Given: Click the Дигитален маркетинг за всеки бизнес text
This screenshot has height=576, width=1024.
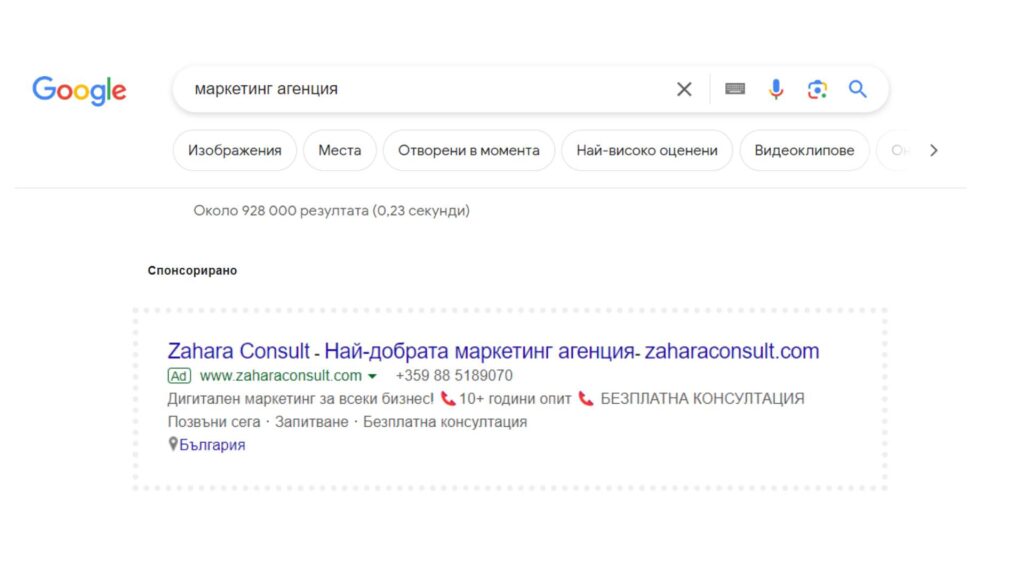Looking at the screenshot, I should click(x=300, y=398).
